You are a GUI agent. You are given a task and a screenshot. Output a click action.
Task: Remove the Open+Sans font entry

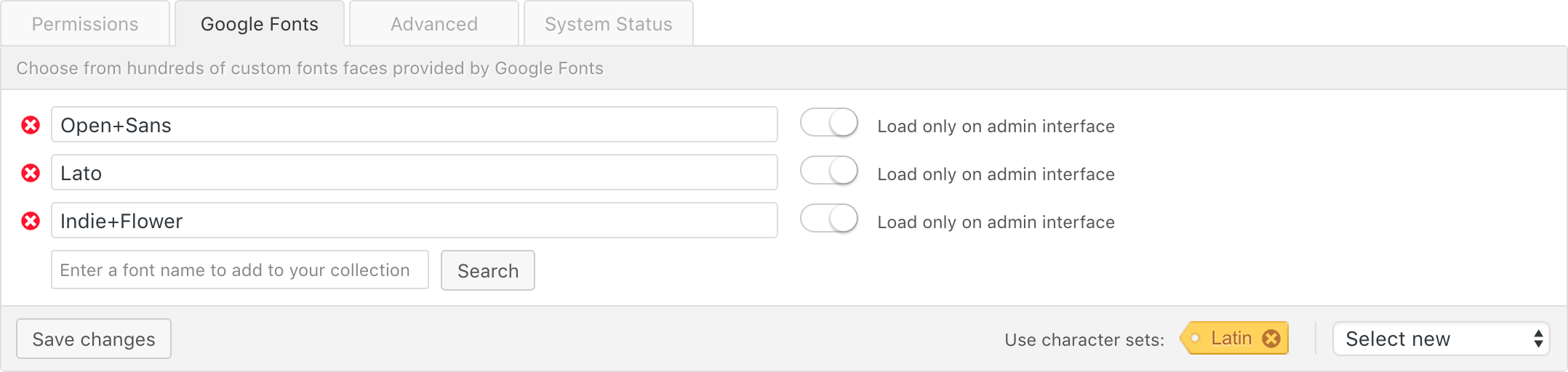31,126
